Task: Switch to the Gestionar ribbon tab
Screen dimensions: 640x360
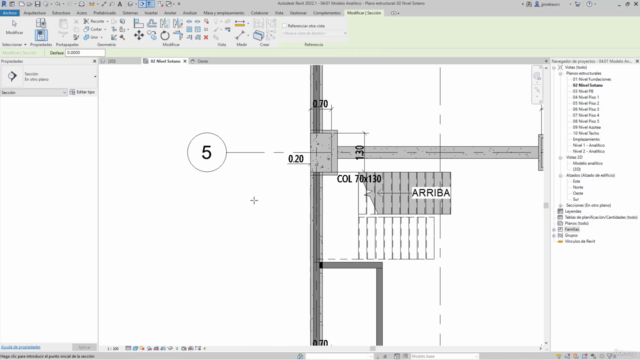Action: [x=298, y=13]
